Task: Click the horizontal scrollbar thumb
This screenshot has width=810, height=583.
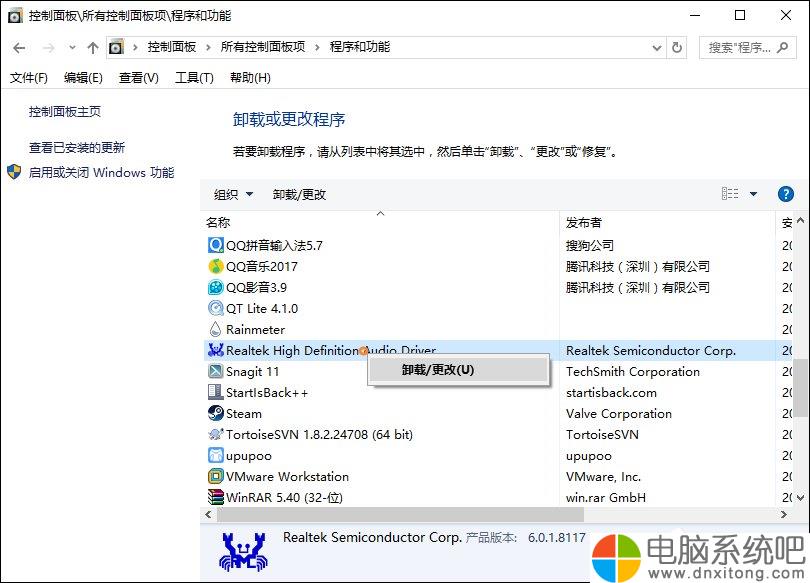Action: point(400,514)
